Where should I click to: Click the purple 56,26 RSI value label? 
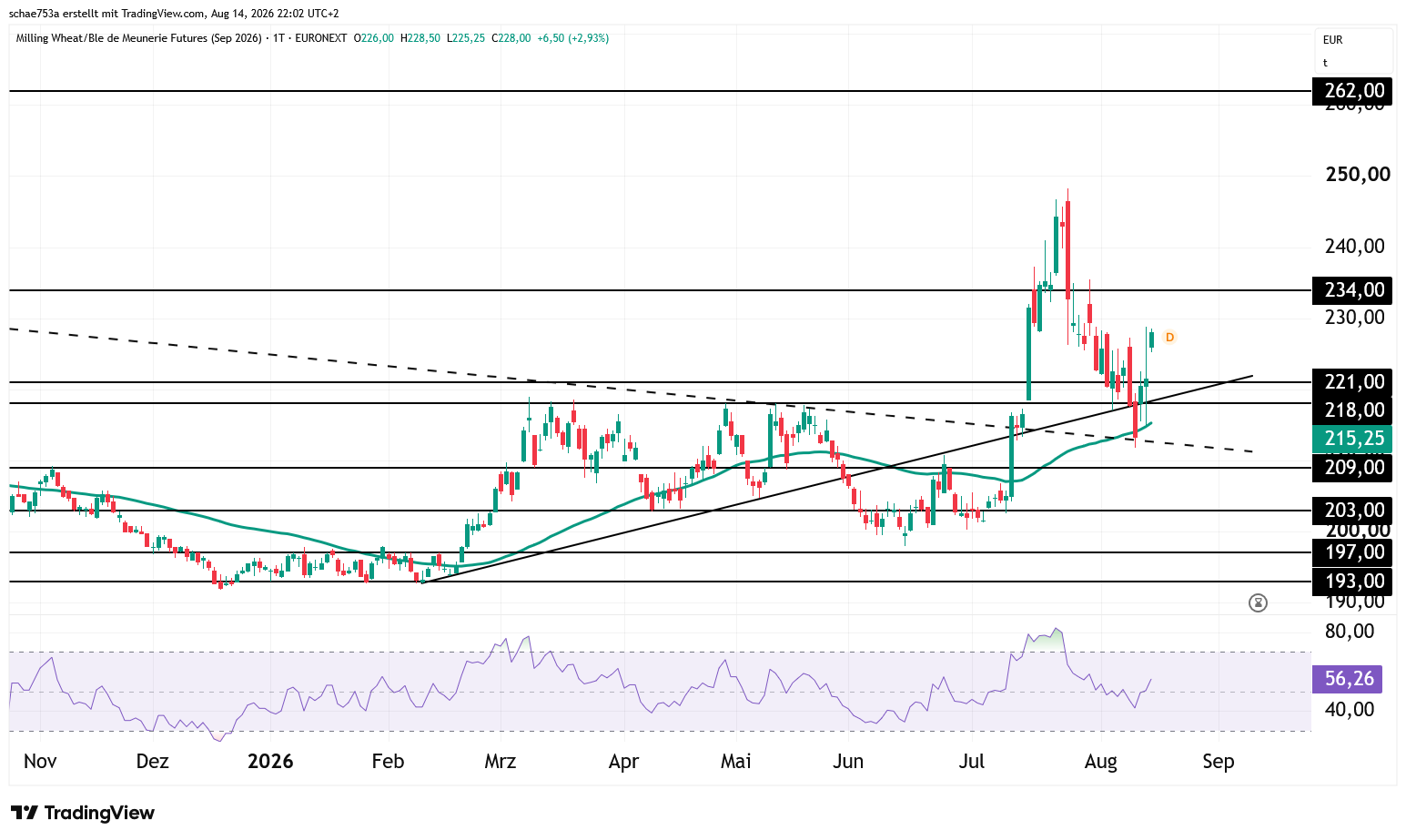(x=1348, y=679)
